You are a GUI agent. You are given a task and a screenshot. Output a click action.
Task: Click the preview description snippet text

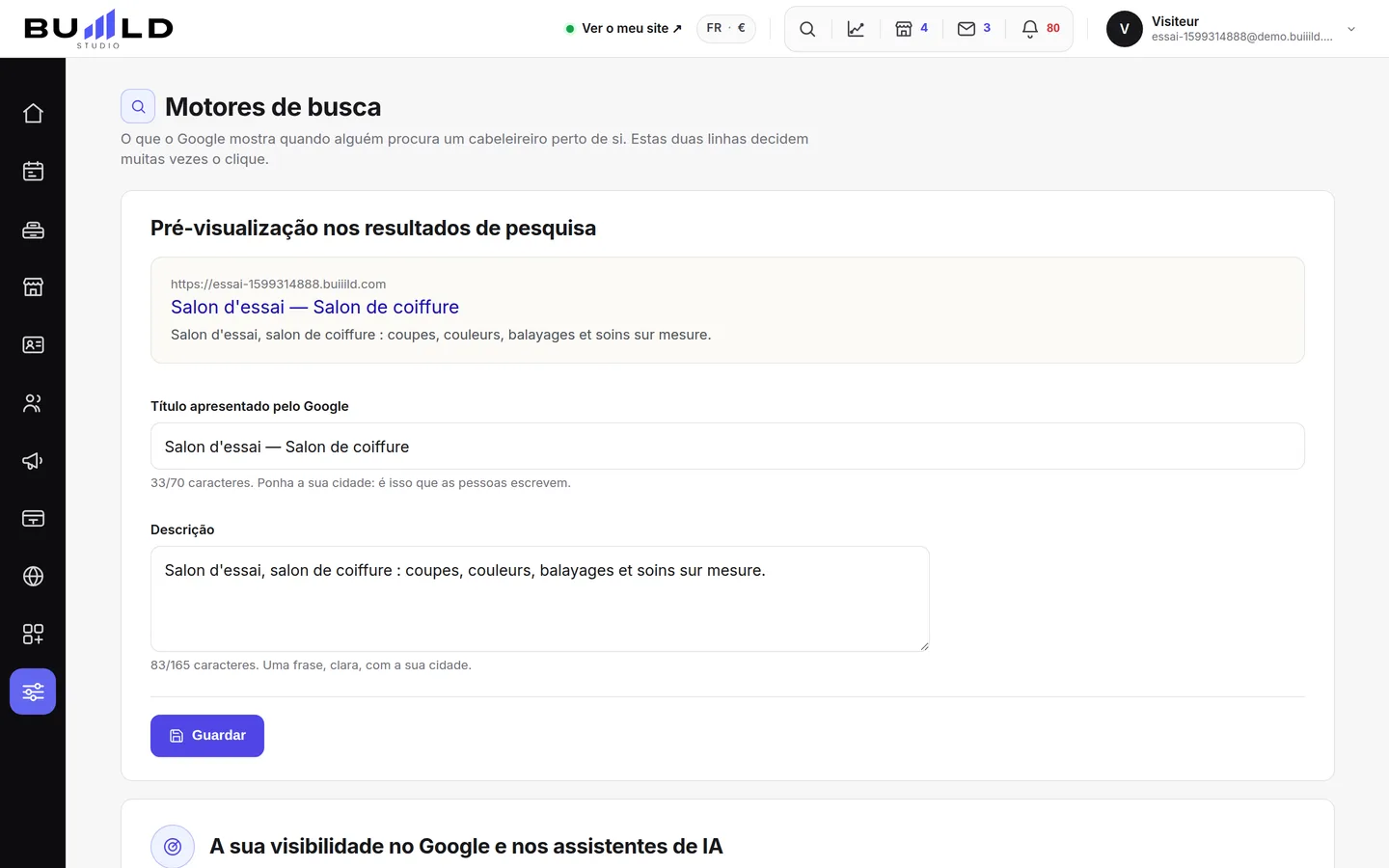441,335
